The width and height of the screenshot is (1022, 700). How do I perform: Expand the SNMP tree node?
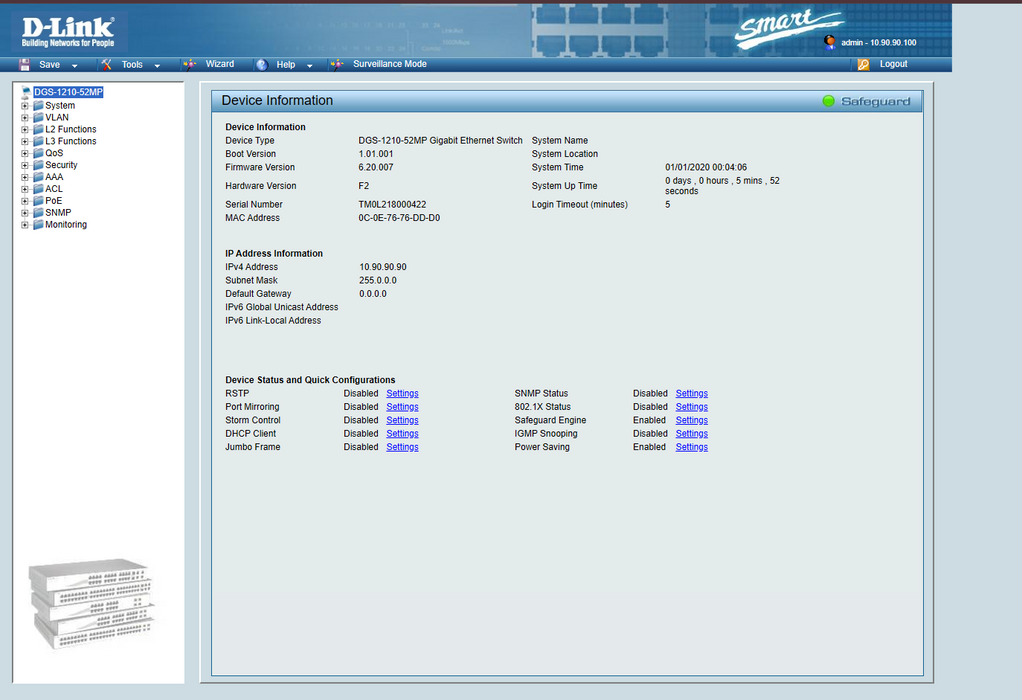25,213
